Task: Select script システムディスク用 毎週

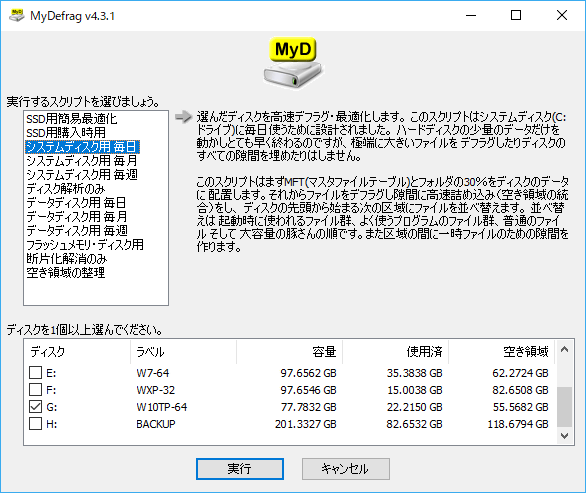Action: [82, 175]
